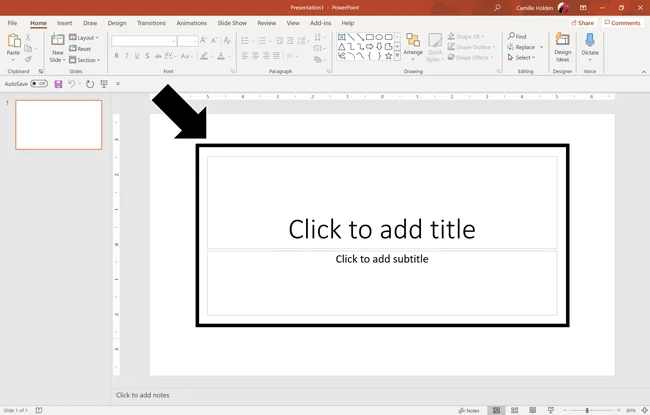Open the Layout dropdown
The image size is (650, 415).
84,38
